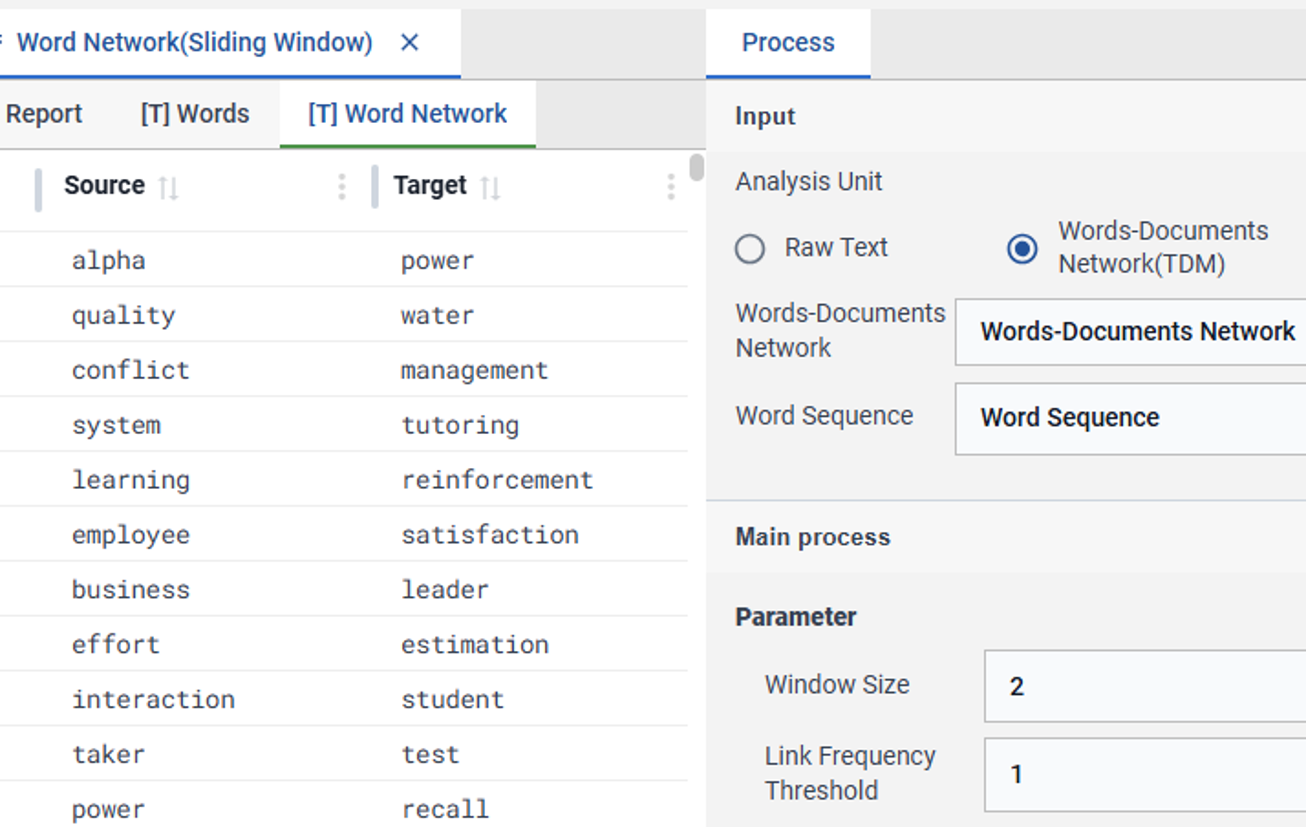The height and width of the screenshot is (827, 1306).
Task: Select the 'estimation' target cell
Action: click(x=475, y=644)
